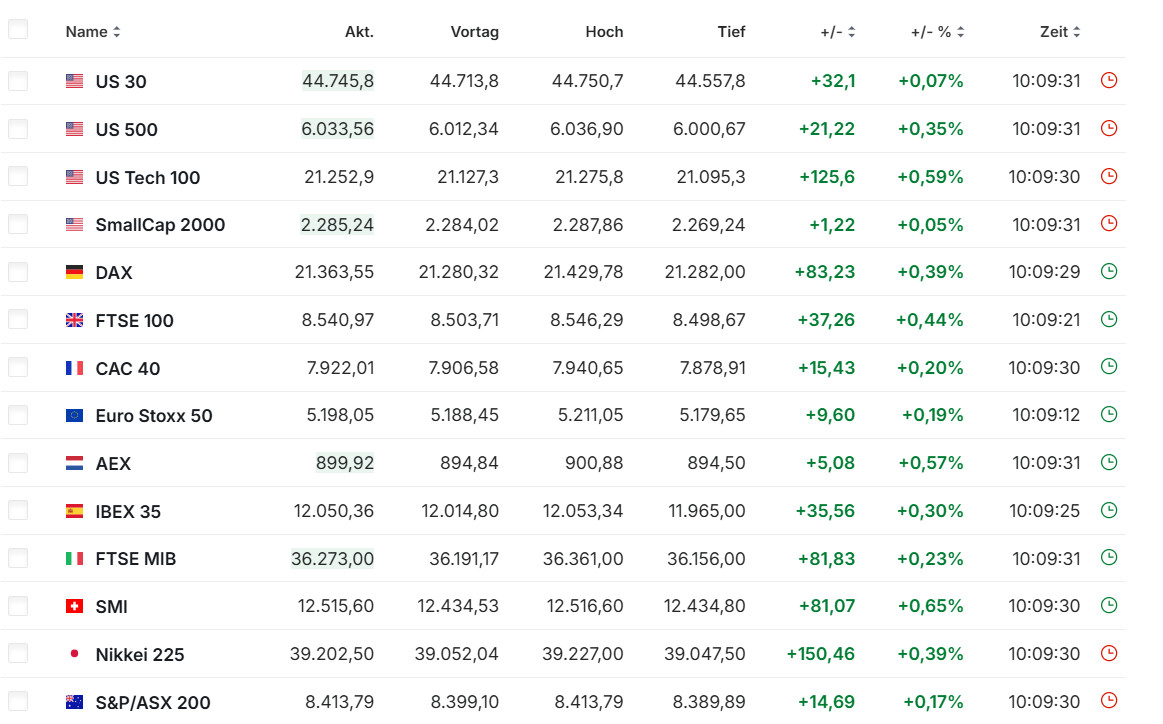1163x724 pixels.
Task: Click the clock icon in Nikkei 225 row
Action: [x=1108, y=654]
